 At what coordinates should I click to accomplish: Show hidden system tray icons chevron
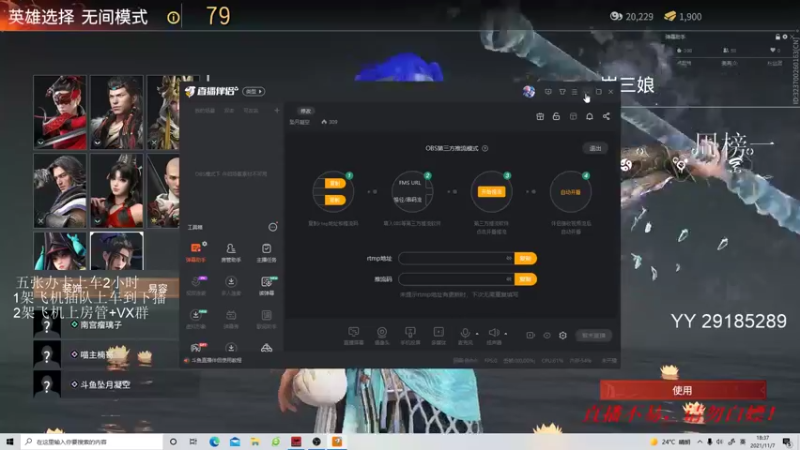[699, 442]
